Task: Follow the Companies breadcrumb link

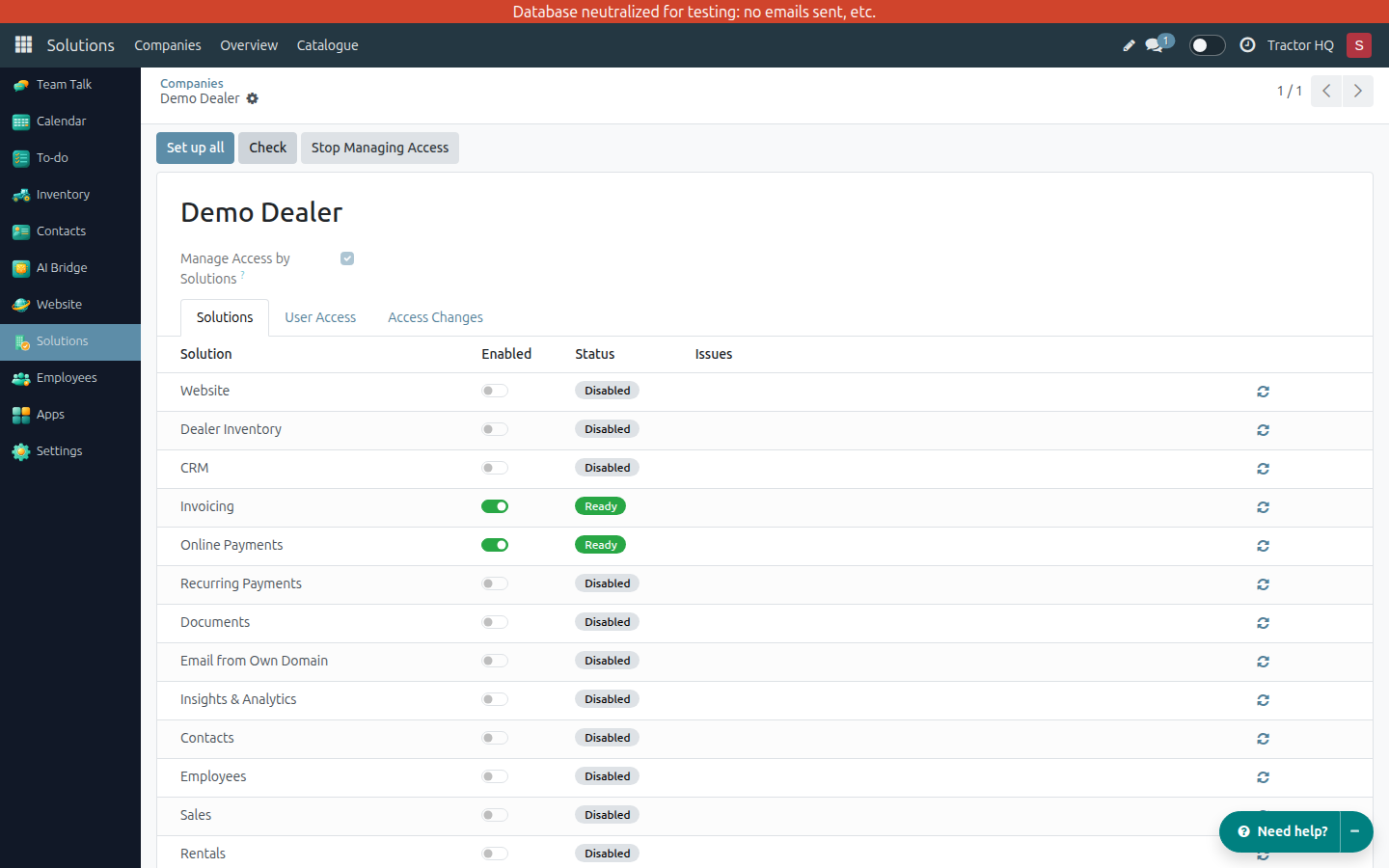Action: click(192, 84)
